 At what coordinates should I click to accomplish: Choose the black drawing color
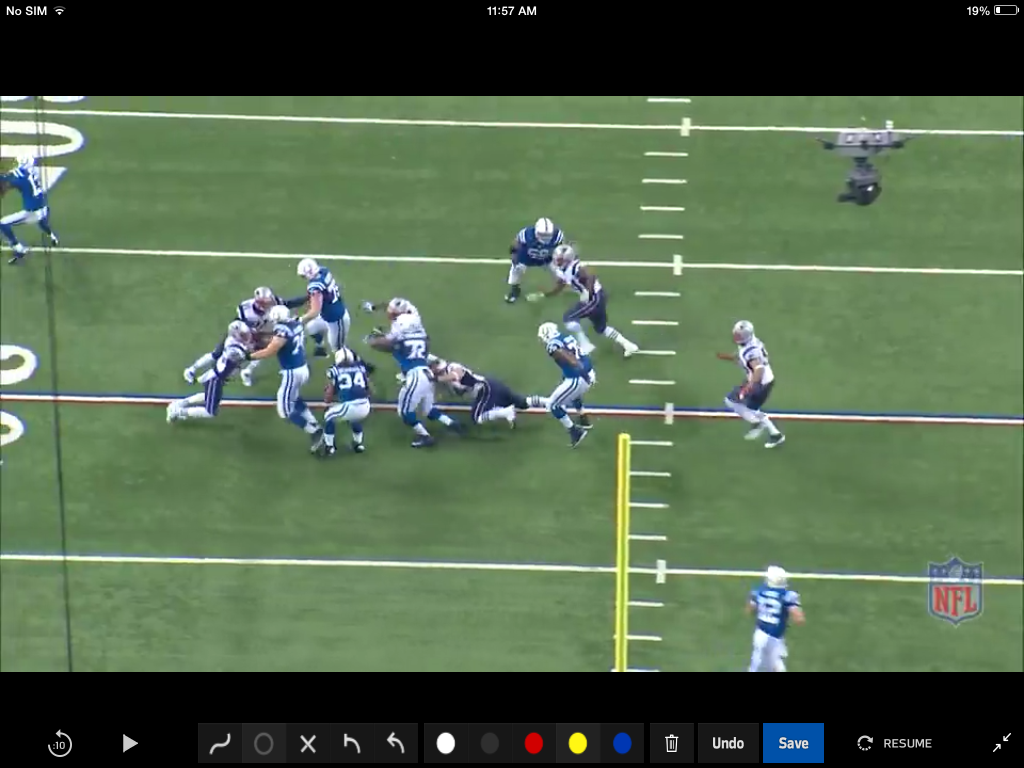pos(490,743)
